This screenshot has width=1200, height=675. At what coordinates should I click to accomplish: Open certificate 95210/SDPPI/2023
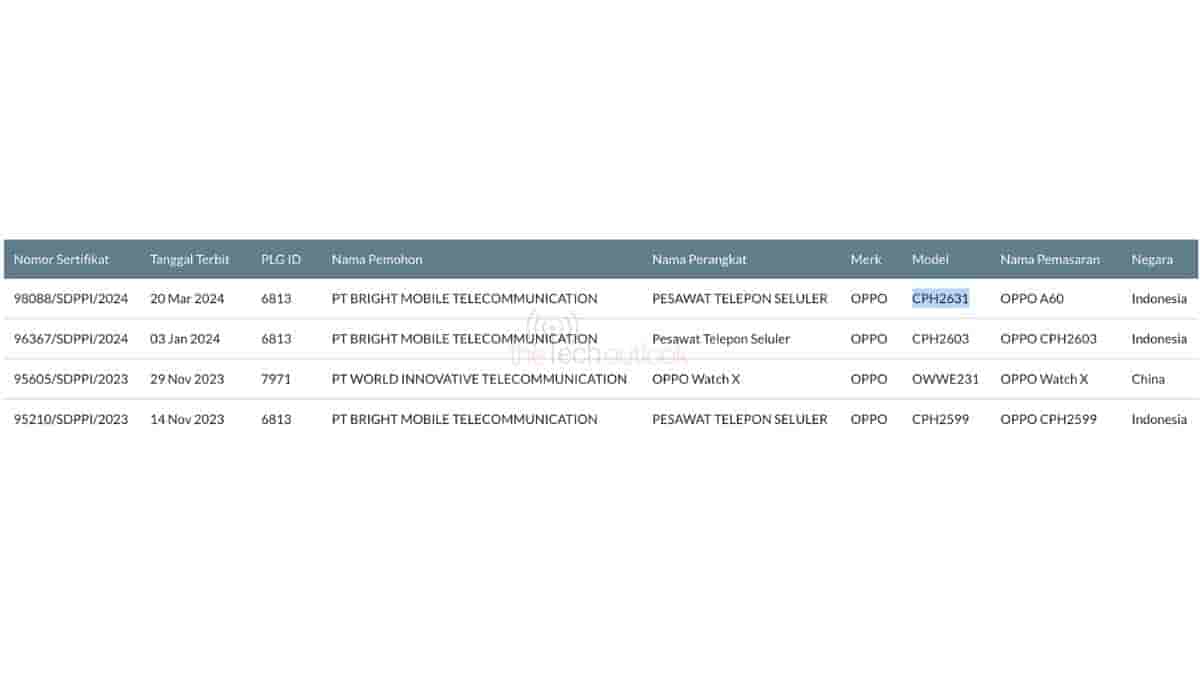pyautogui.click(x=71, y=419)
